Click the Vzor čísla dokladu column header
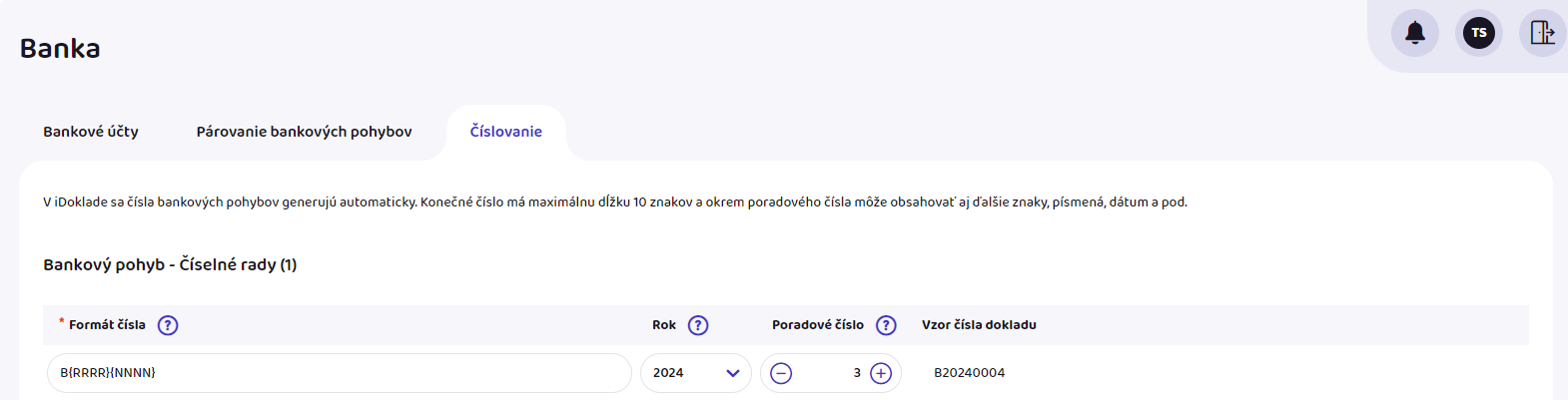Viewport: 1568px width, 400px height. pos(979,325)
